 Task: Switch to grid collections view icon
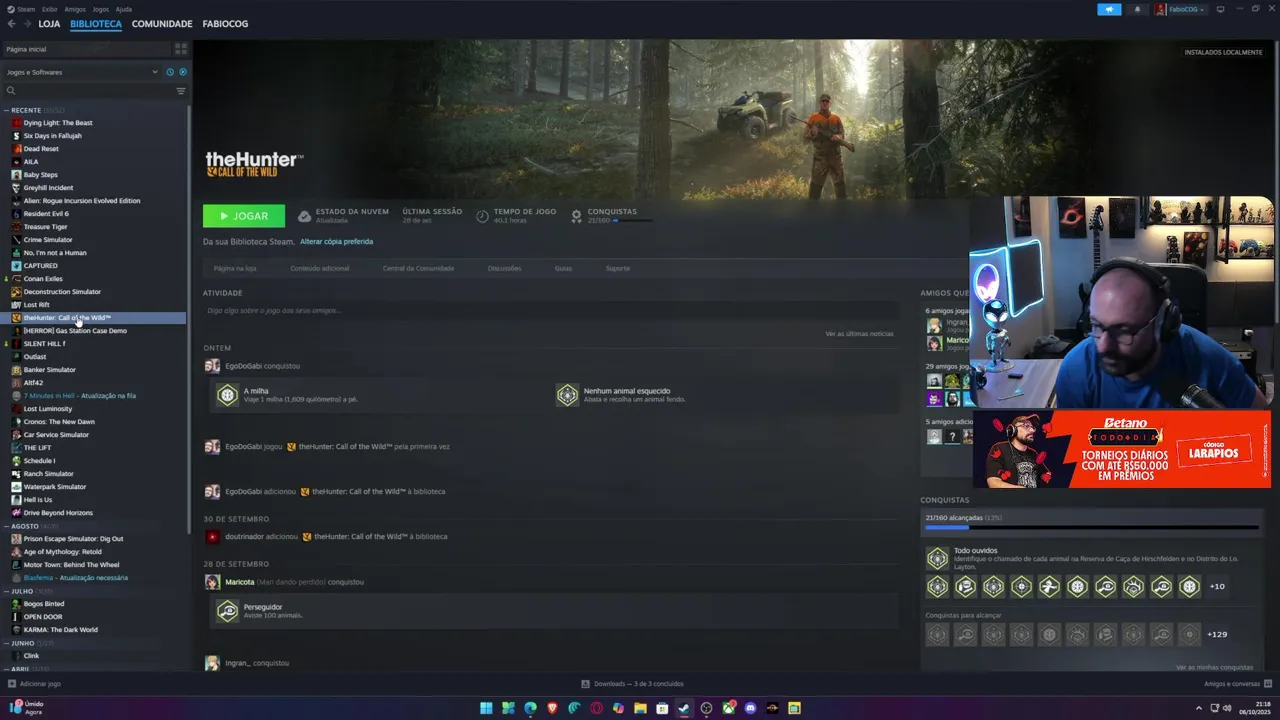pyautogui.click(x=181, y=48)
